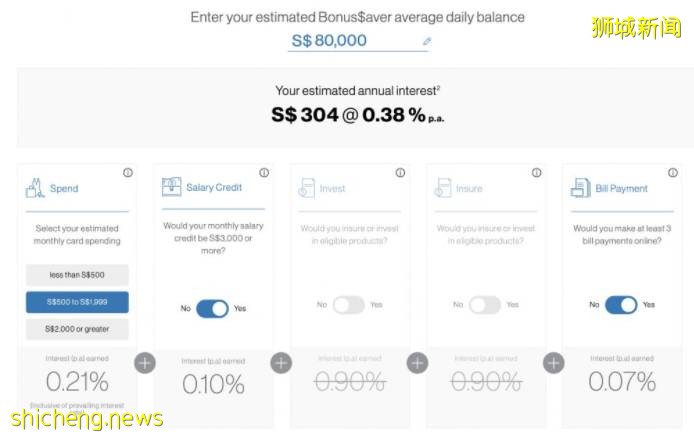Screen dimensions: 694x435
Task: Click the Bill Payment document icon
Action: 579,188
